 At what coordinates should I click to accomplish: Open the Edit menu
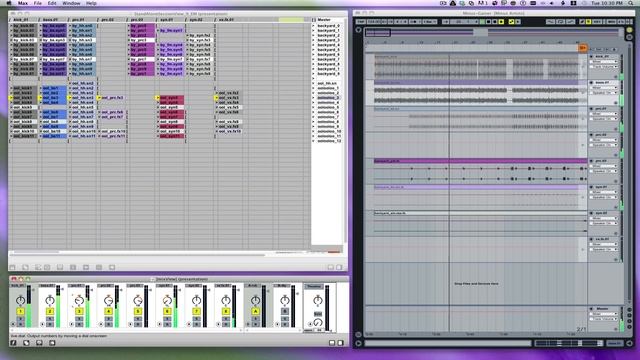pyautogui.click(x=52, y=3)
